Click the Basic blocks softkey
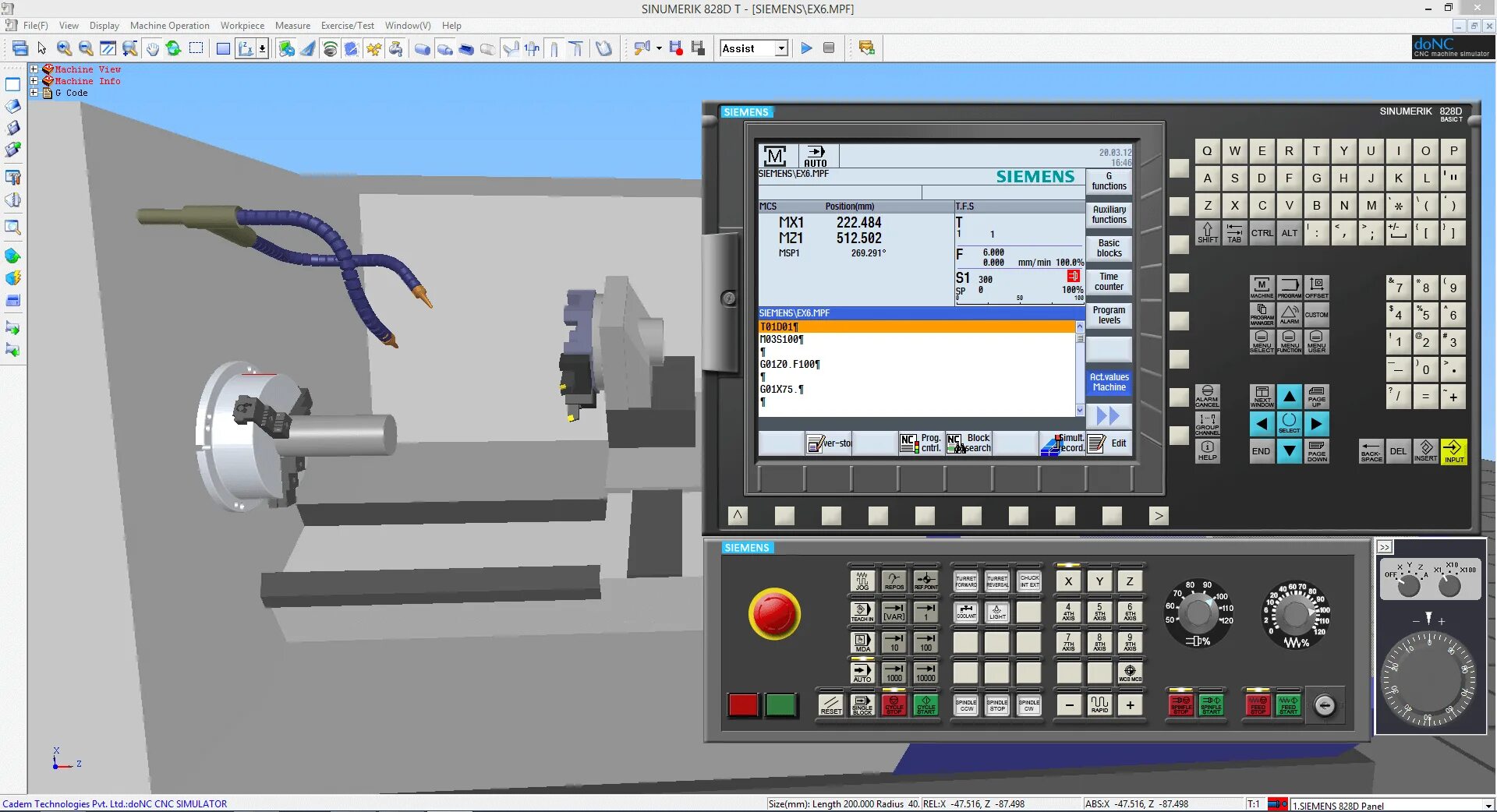Image resolution: width=1497 pixels, height=812 pixels. pos(1109,249)
